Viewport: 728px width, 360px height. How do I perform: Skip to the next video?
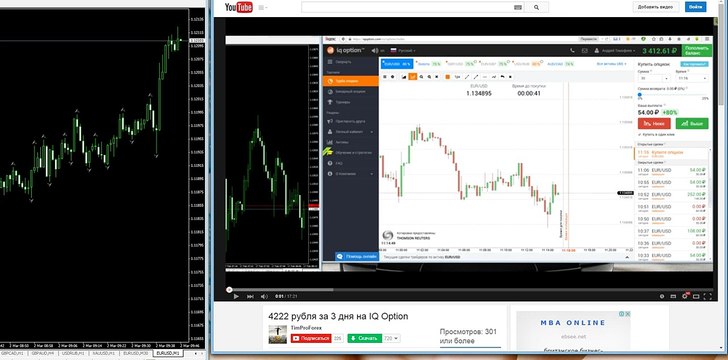click(250, 296)
